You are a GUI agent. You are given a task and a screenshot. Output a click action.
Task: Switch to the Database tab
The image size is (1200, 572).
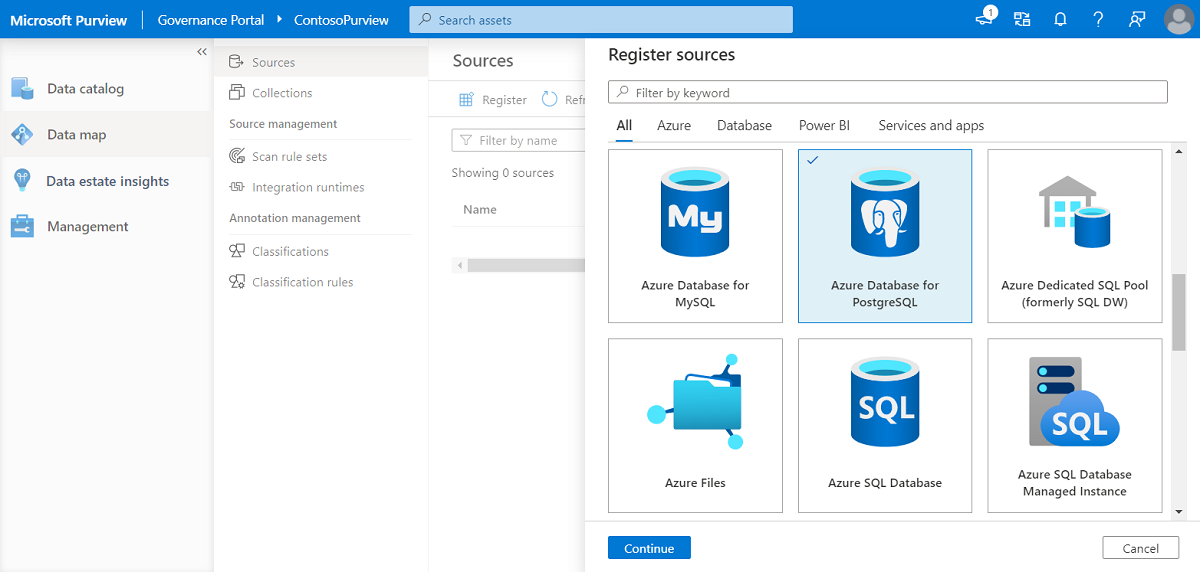tap(744, 125)
